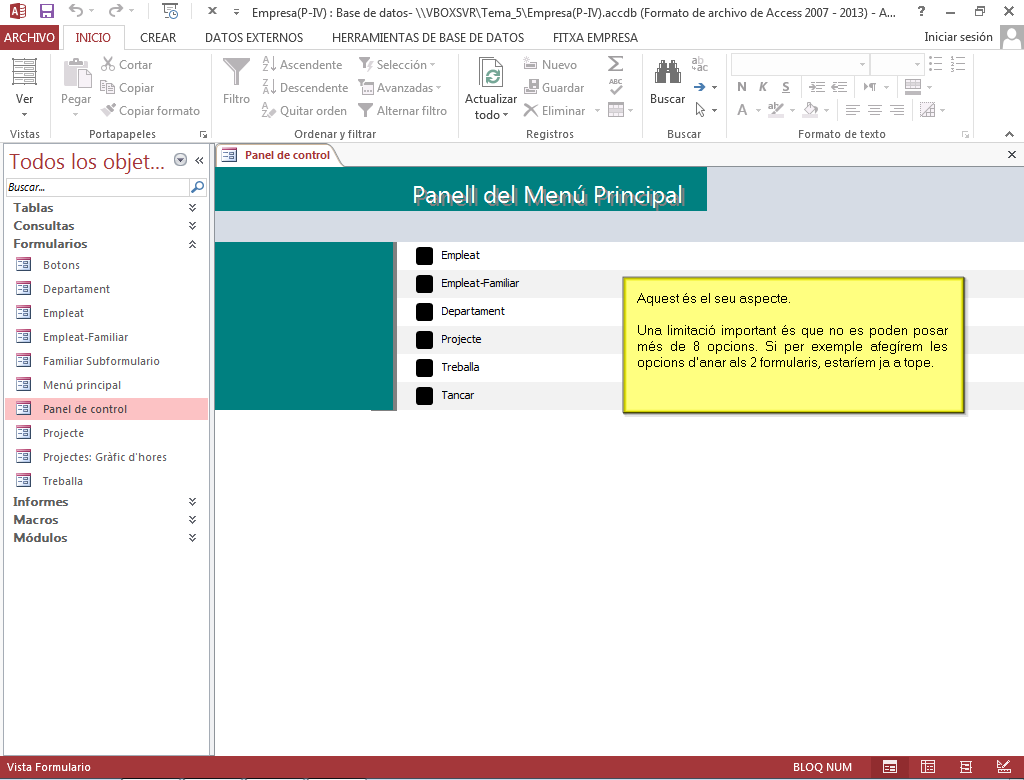
Task: Switch to DATOS EXTERNOS tab
Action: pos(254,37)
